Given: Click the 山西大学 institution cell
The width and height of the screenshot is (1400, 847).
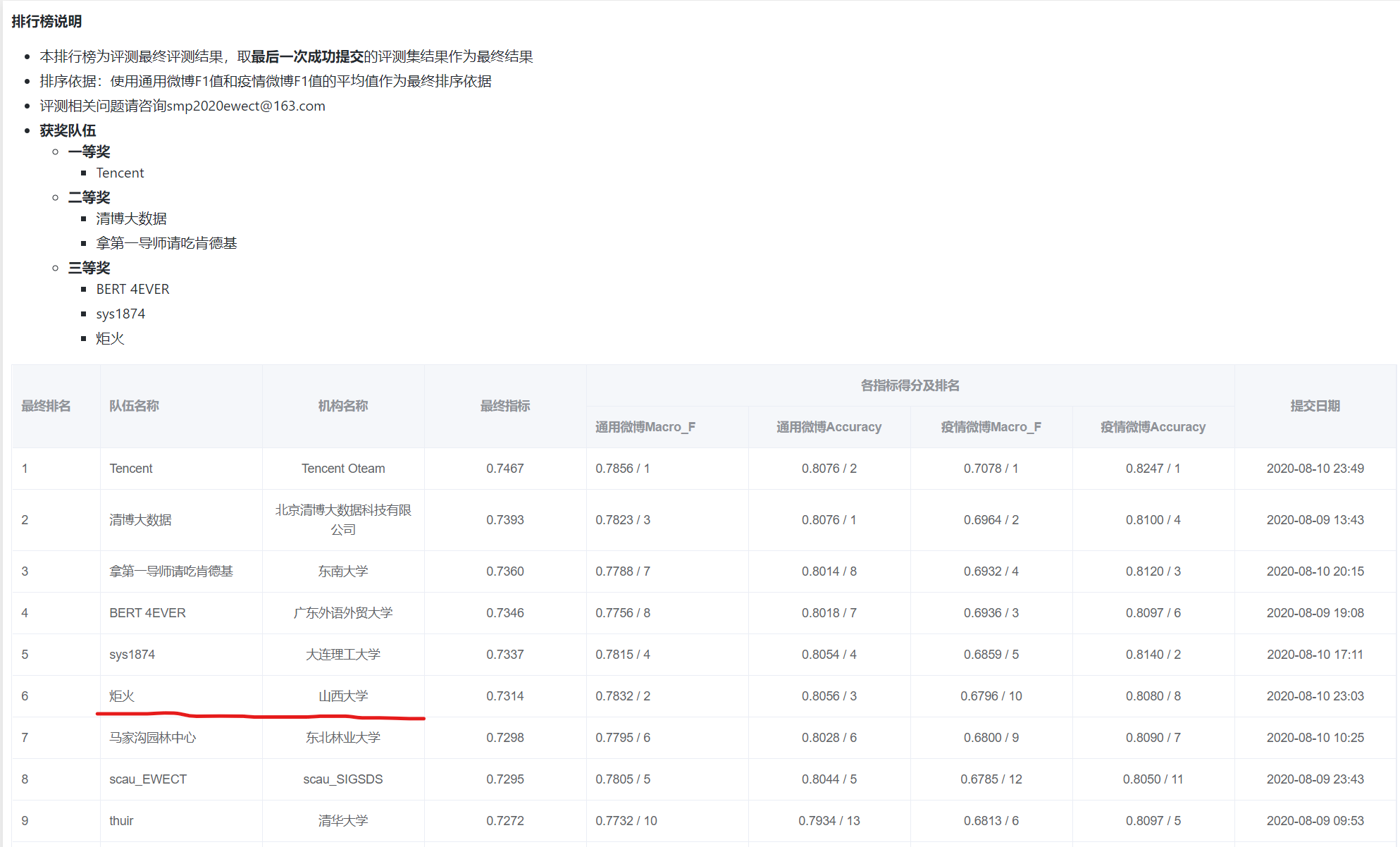Looking at the screenshot, I should (343, 696).
